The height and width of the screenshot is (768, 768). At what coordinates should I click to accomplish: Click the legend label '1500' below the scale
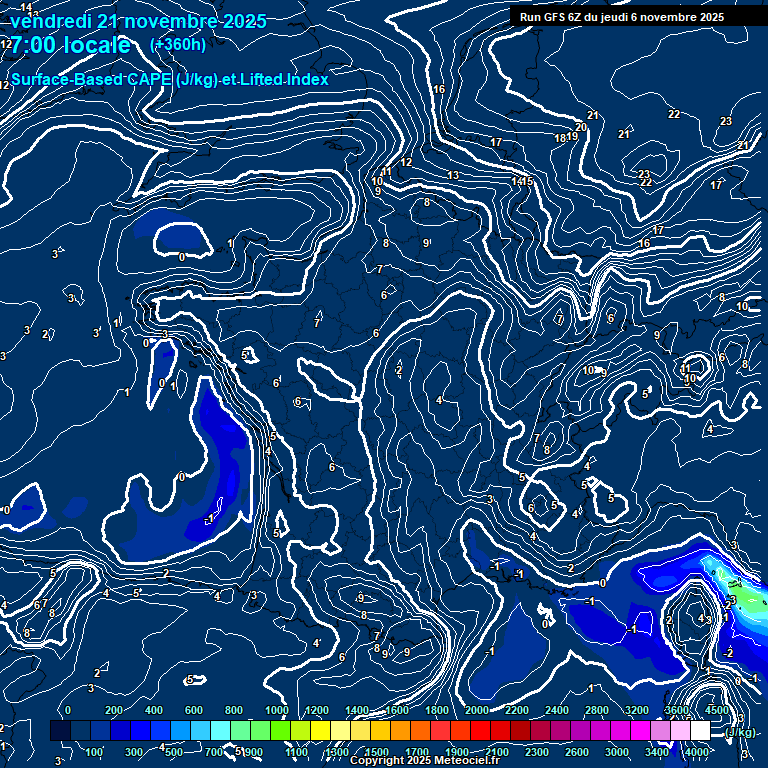tap(377, 752)
